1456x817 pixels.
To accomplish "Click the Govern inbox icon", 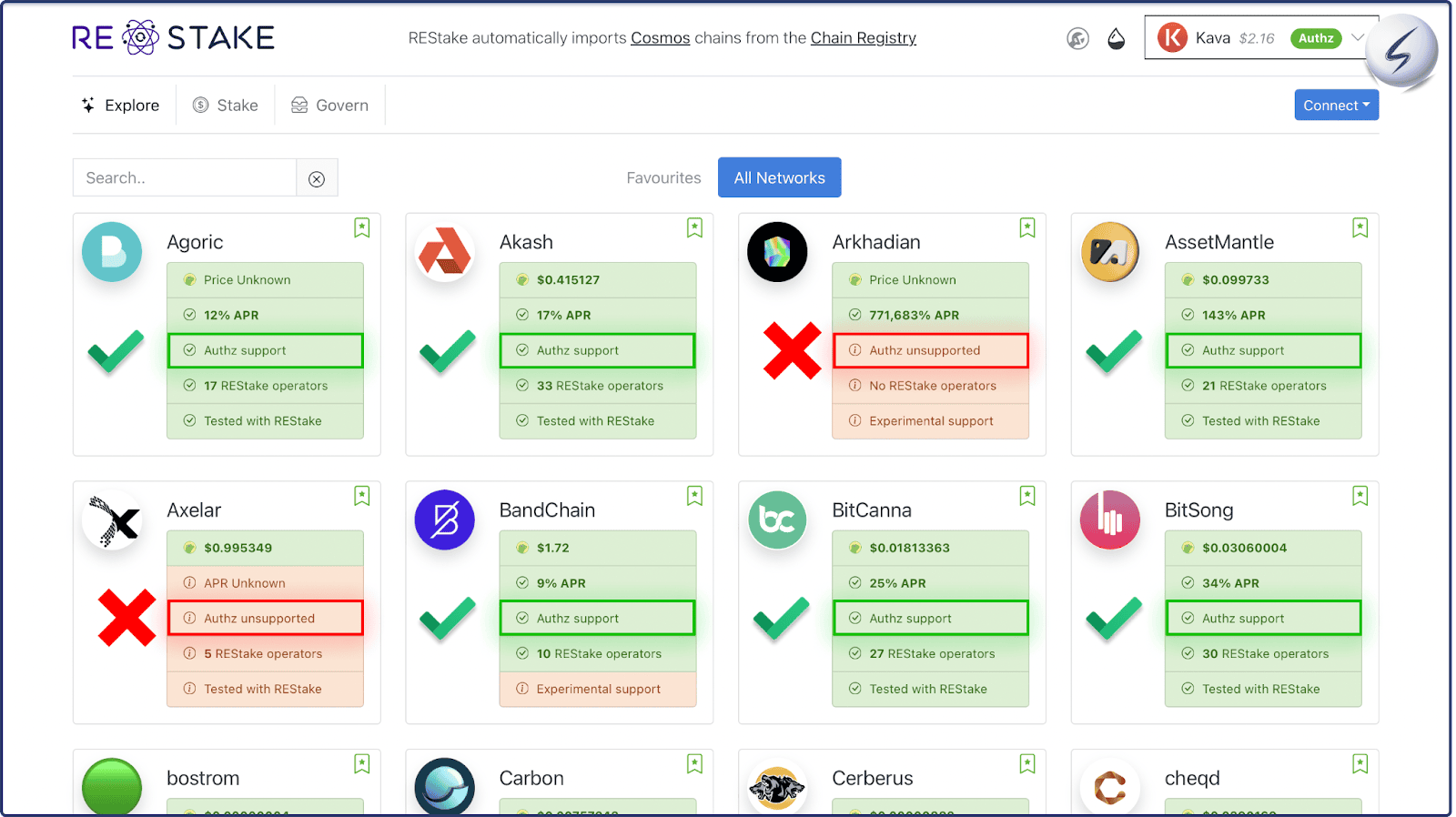I will coord(299,106).
